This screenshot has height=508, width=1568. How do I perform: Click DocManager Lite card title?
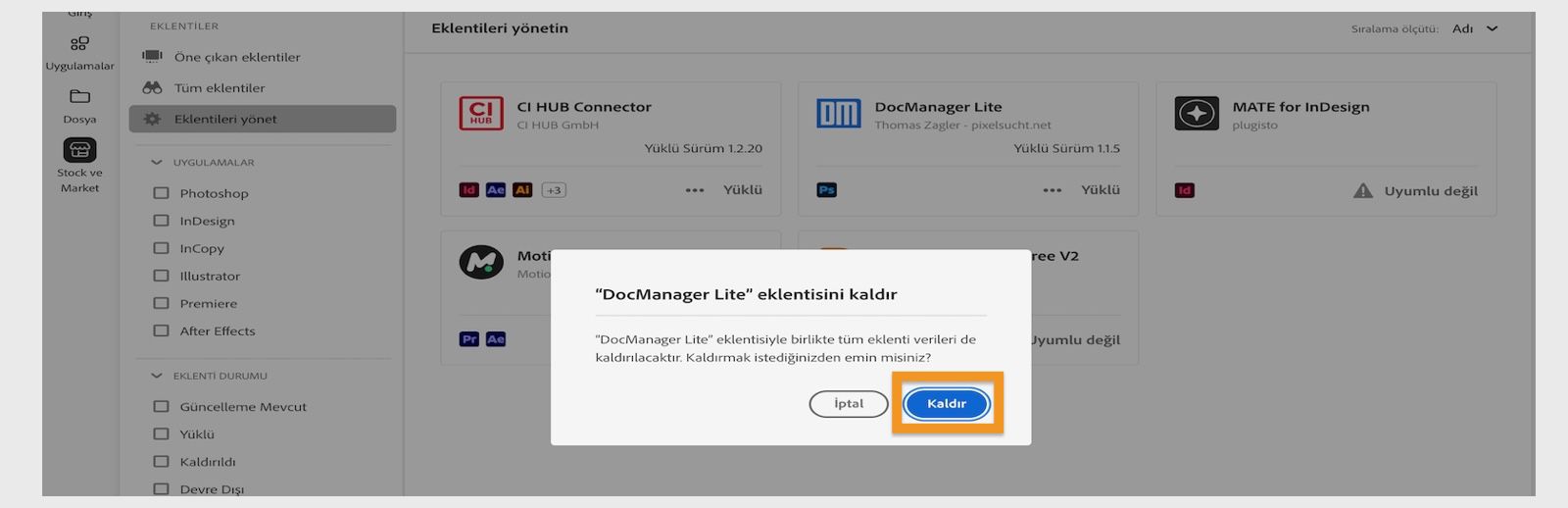tap(938, 107)
